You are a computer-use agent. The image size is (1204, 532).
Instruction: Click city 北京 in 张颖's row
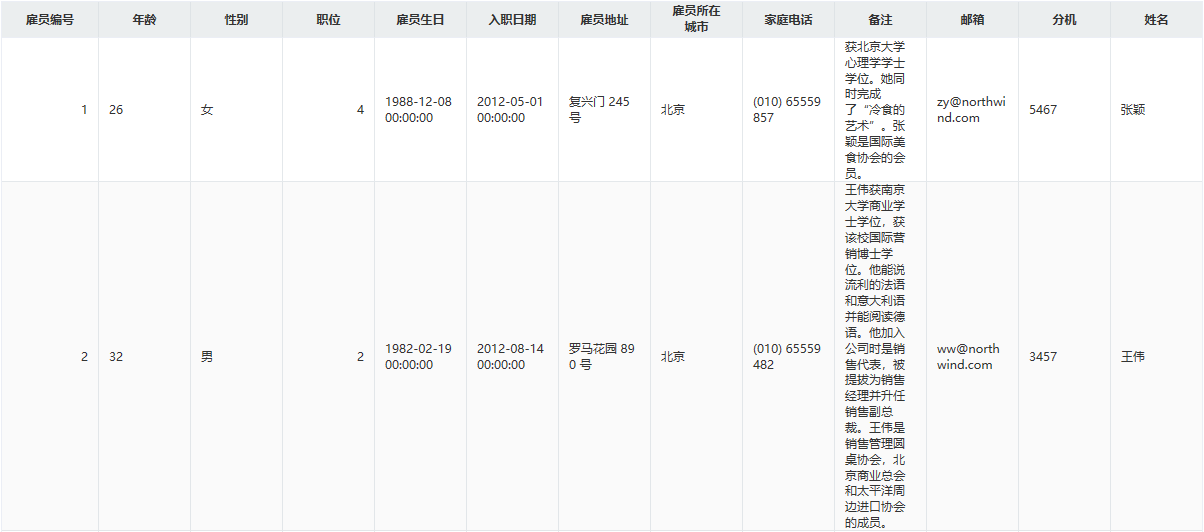tap(696, 110)
